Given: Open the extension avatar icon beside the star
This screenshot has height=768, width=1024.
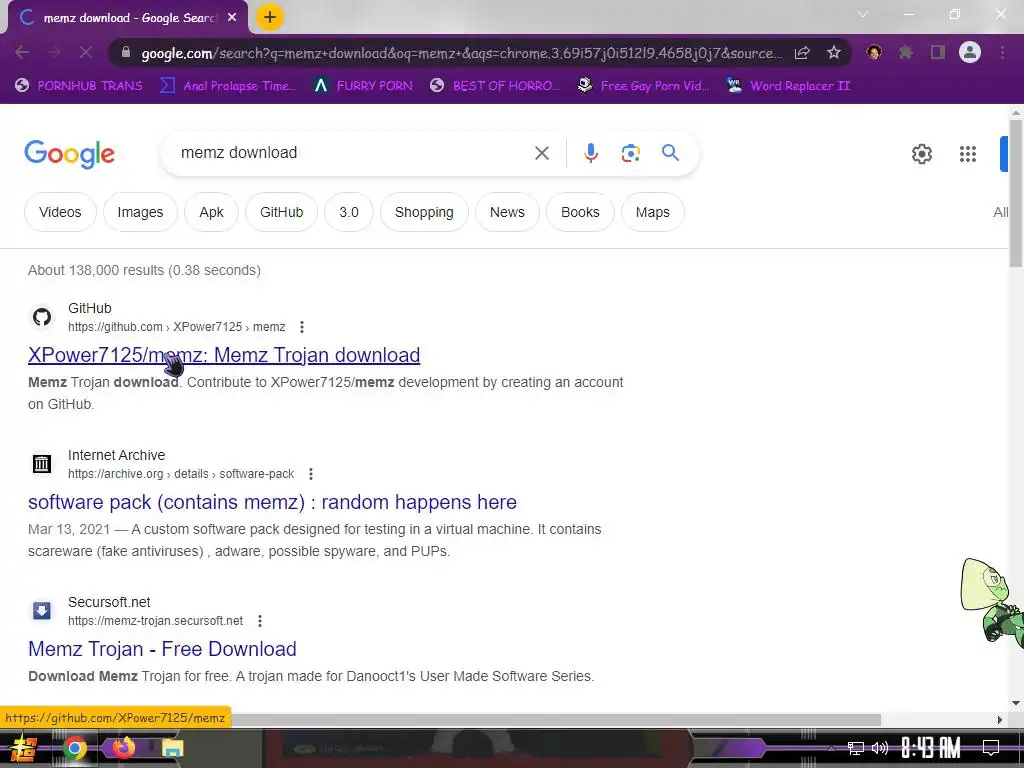Looking at the screenshot, I should 874,52.
